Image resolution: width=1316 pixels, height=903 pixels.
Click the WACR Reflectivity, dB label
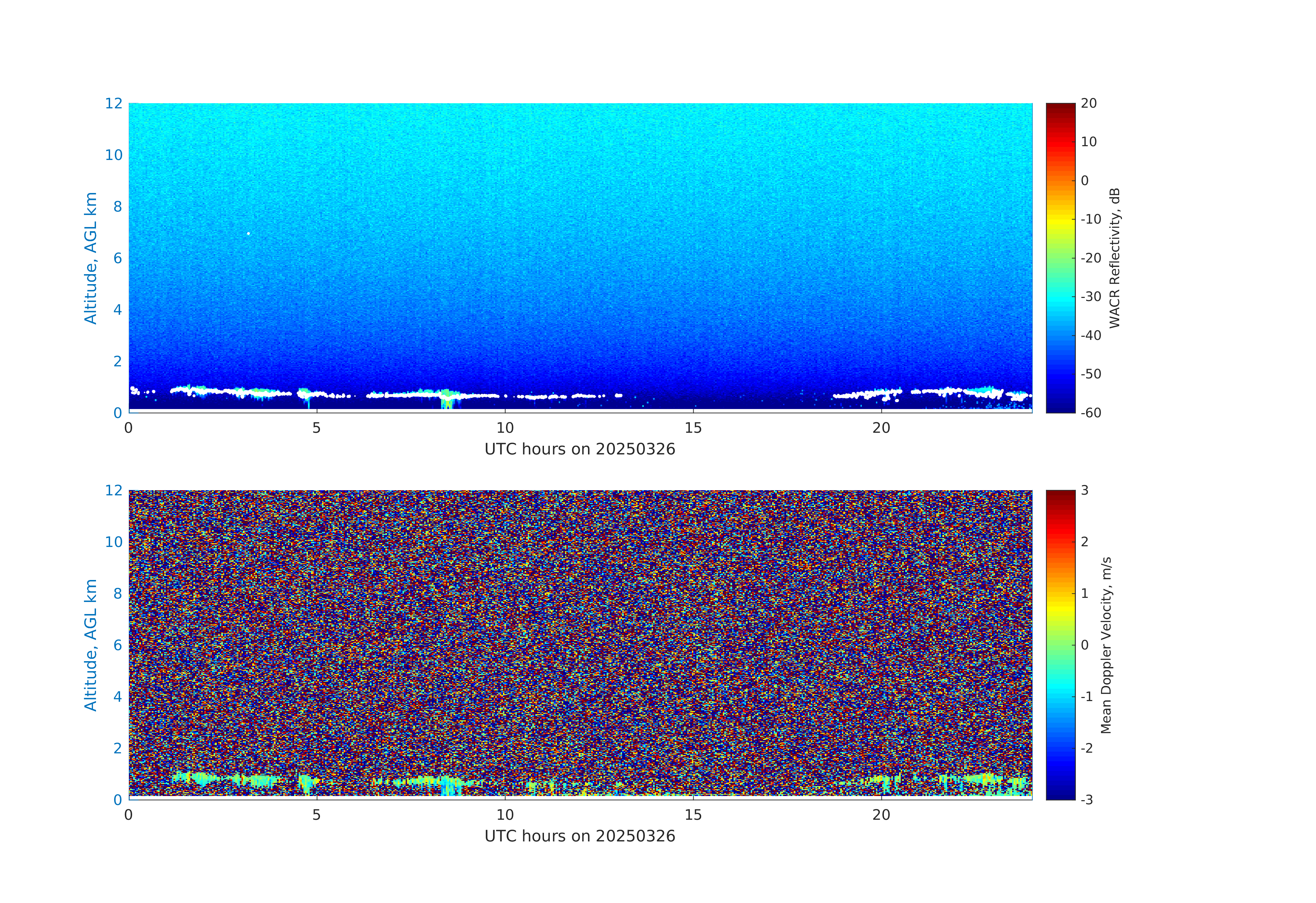[x=1114, y=258]
